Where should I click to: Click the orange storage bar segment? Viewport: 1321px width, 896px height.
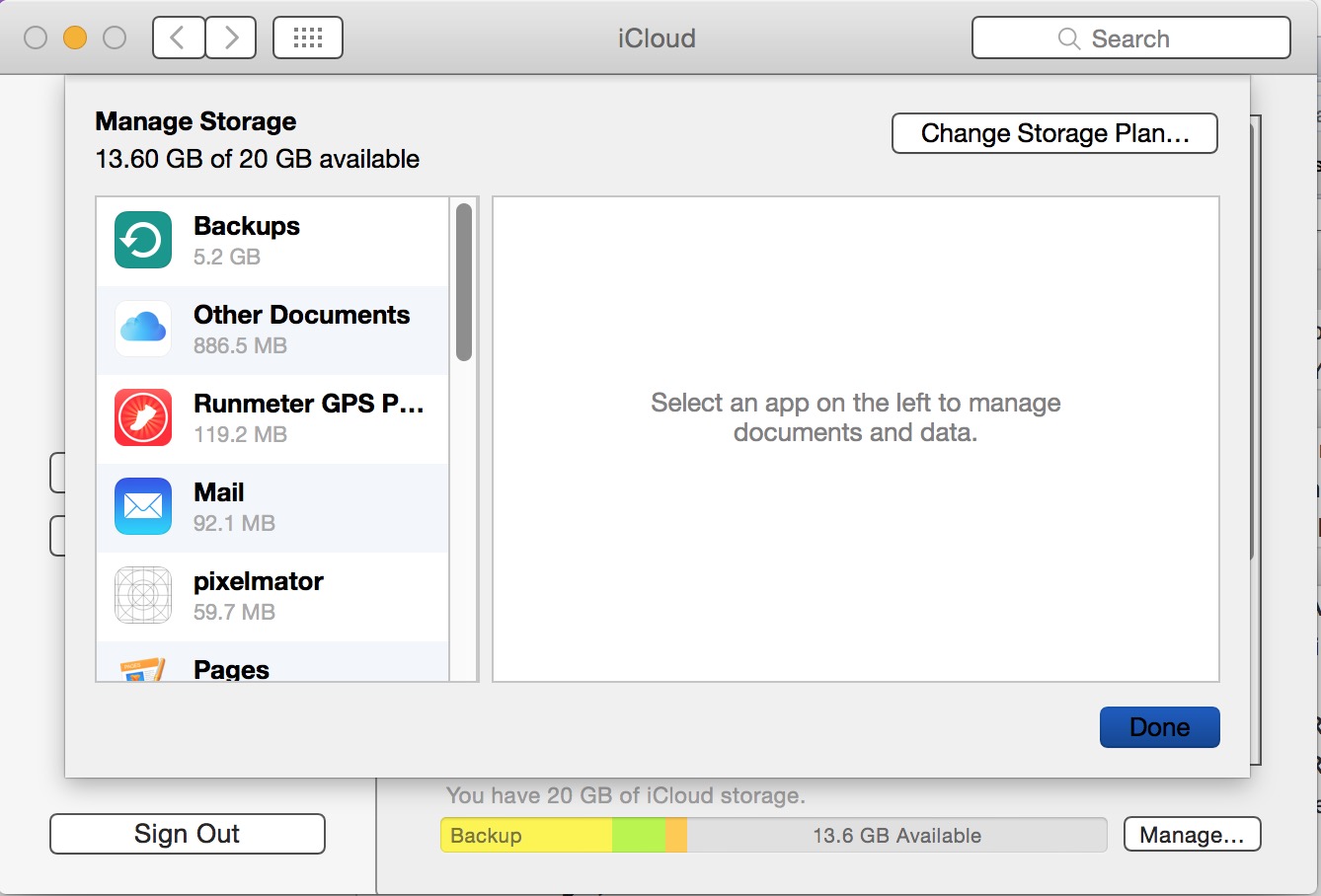(x=676, y=835)
